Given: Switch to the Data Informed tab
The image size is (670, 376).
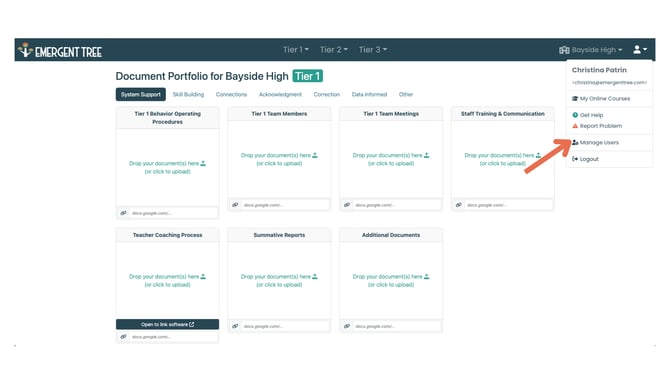Looking at the screenshot, I should [x=369, y=94].
